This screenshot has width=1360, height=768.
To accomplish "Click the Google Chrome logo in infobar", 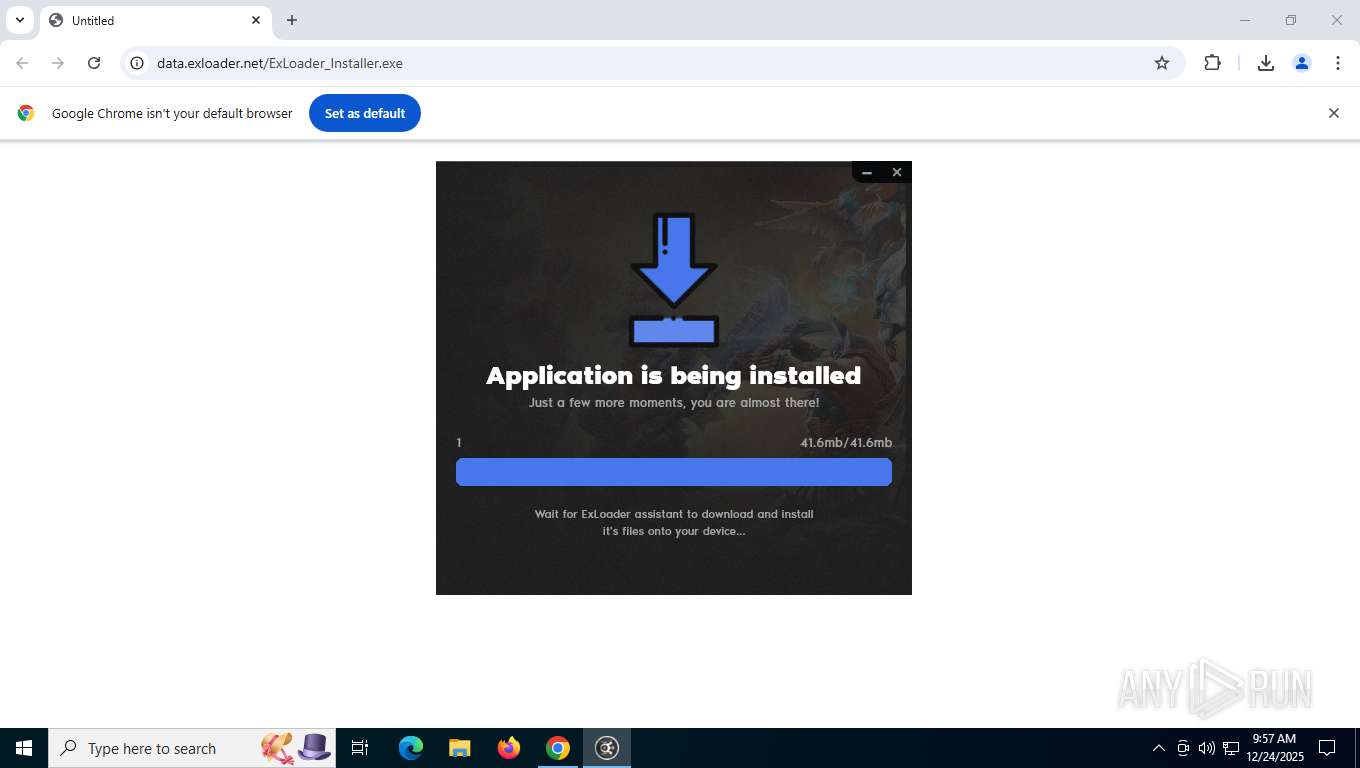I will [26, 113].
